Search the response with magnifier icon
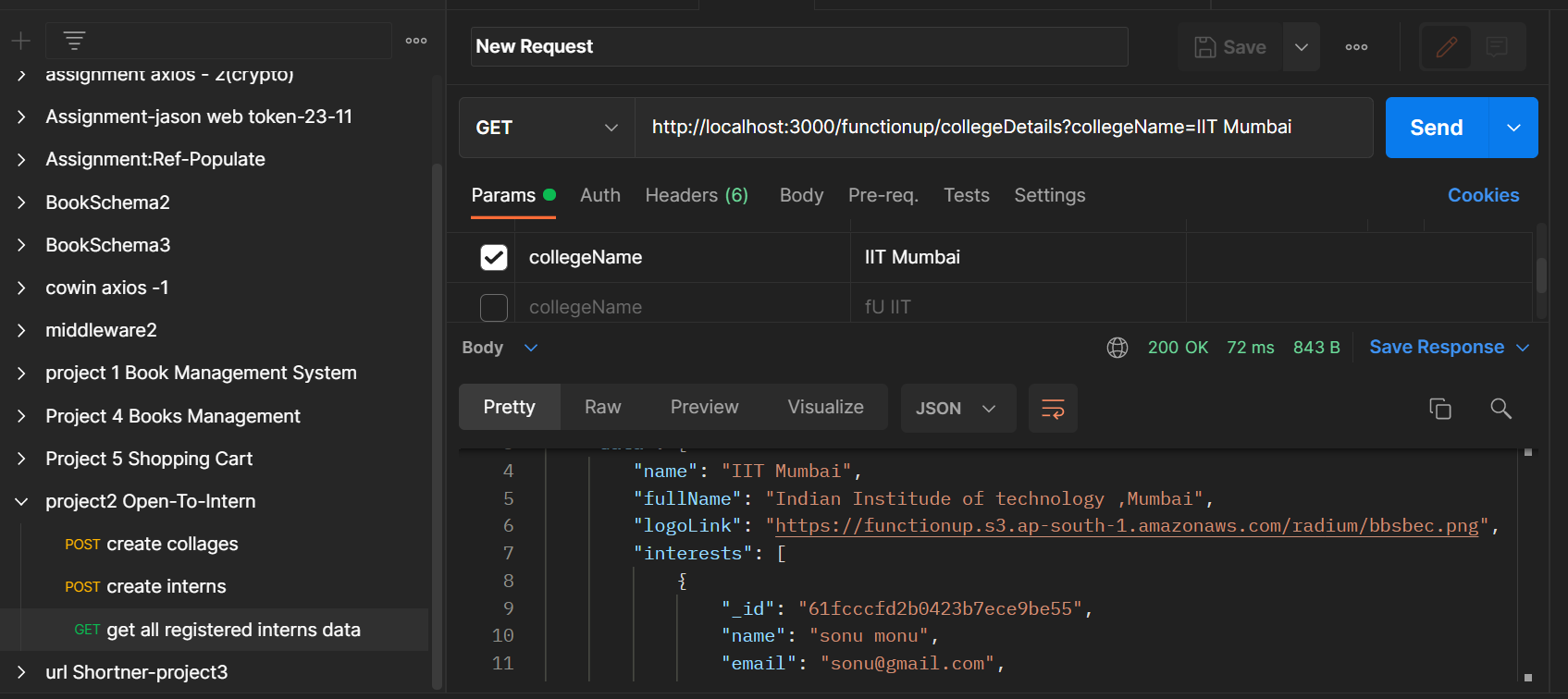The image size is (1568, 699). [1500, 409]
